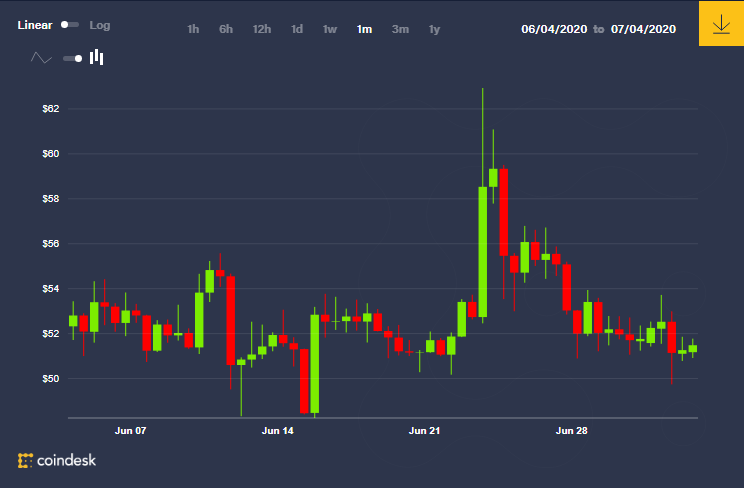
Task: Toggle the line/candlestick chart switch
Action: click(x=73, y=58)
